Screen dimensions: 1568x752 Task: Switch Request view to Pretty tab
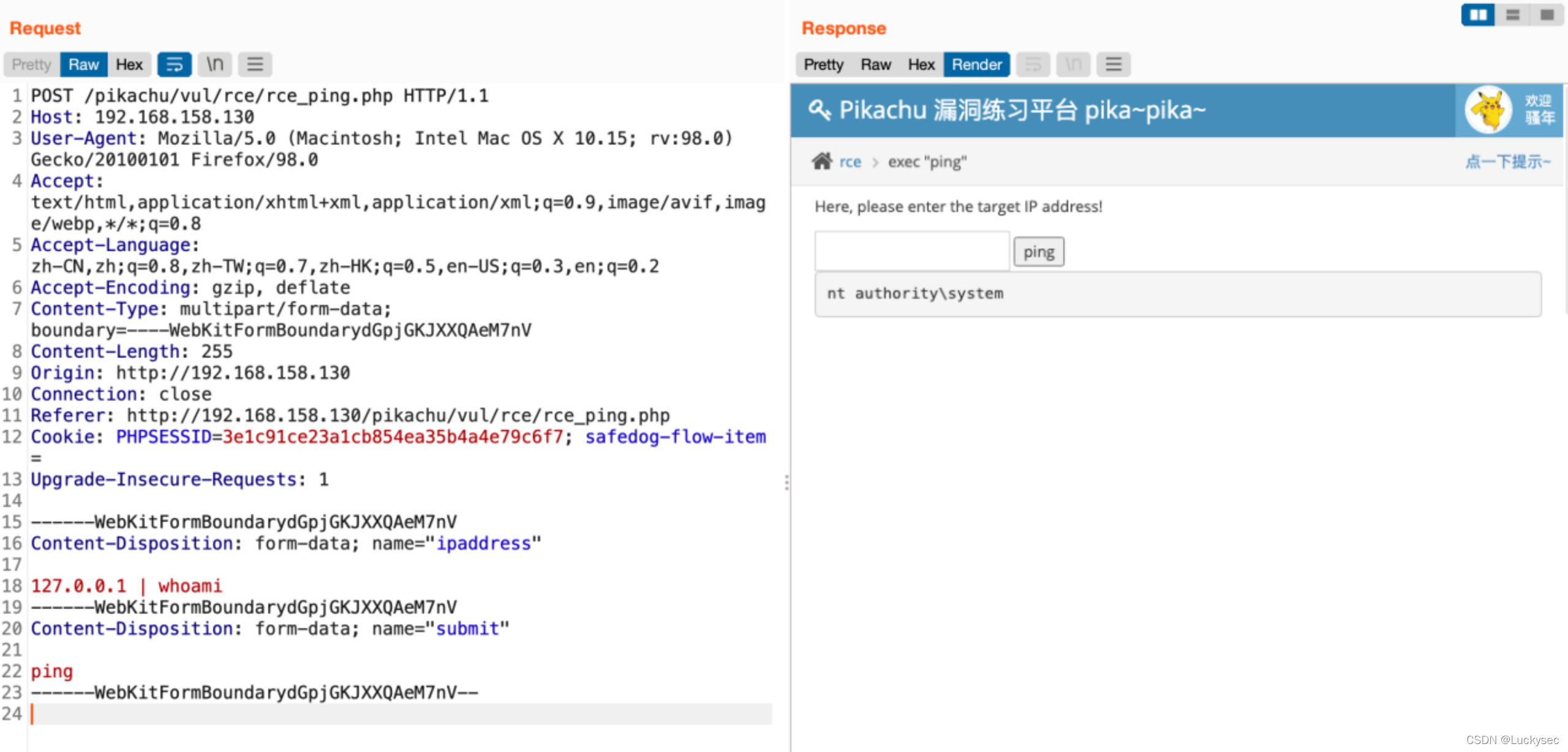31,64
